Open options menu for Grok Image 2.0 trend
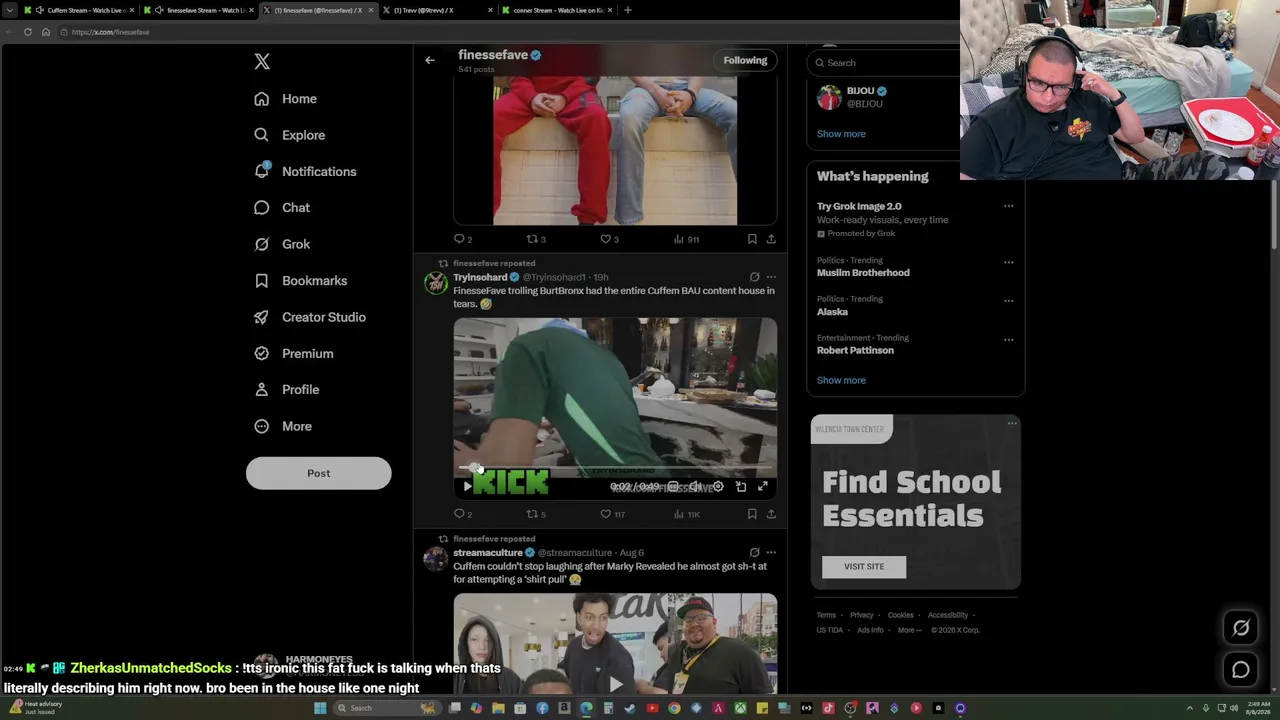 point(1008,206)
